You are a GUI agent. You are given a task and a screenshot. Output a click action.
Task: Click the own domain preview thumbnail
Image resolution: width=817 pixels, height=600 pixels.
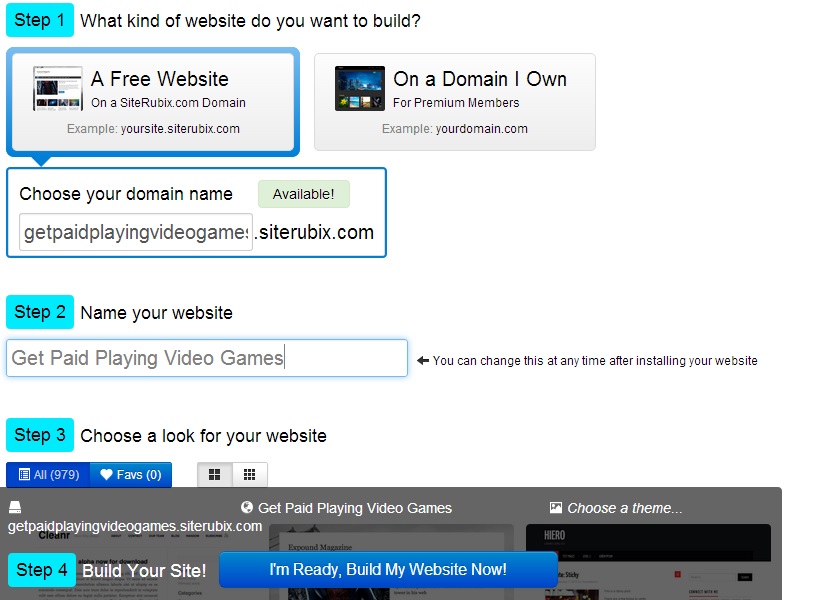[x=360, y=88]
